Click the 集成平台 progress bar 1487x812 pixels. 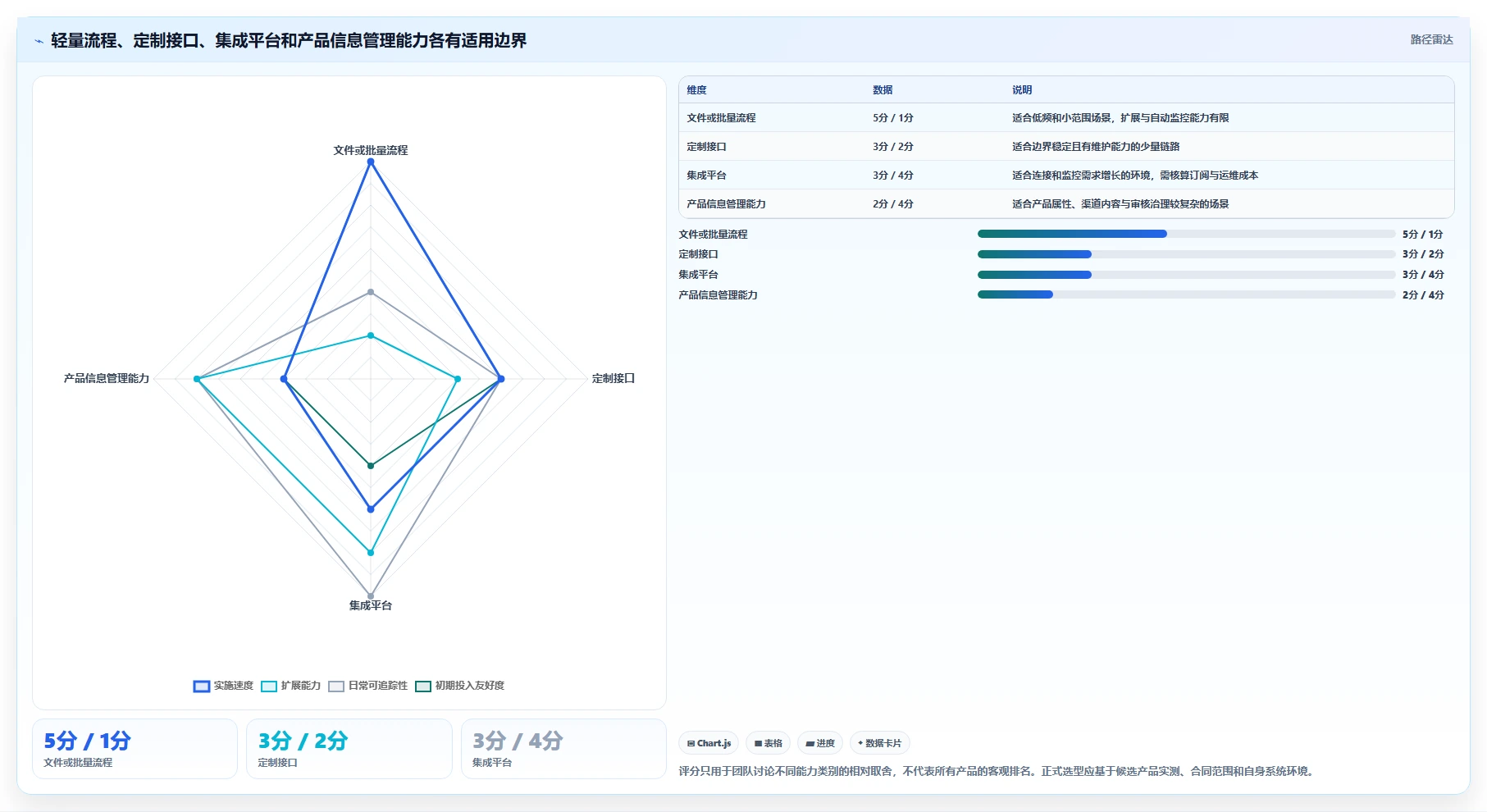(1186, 275)
